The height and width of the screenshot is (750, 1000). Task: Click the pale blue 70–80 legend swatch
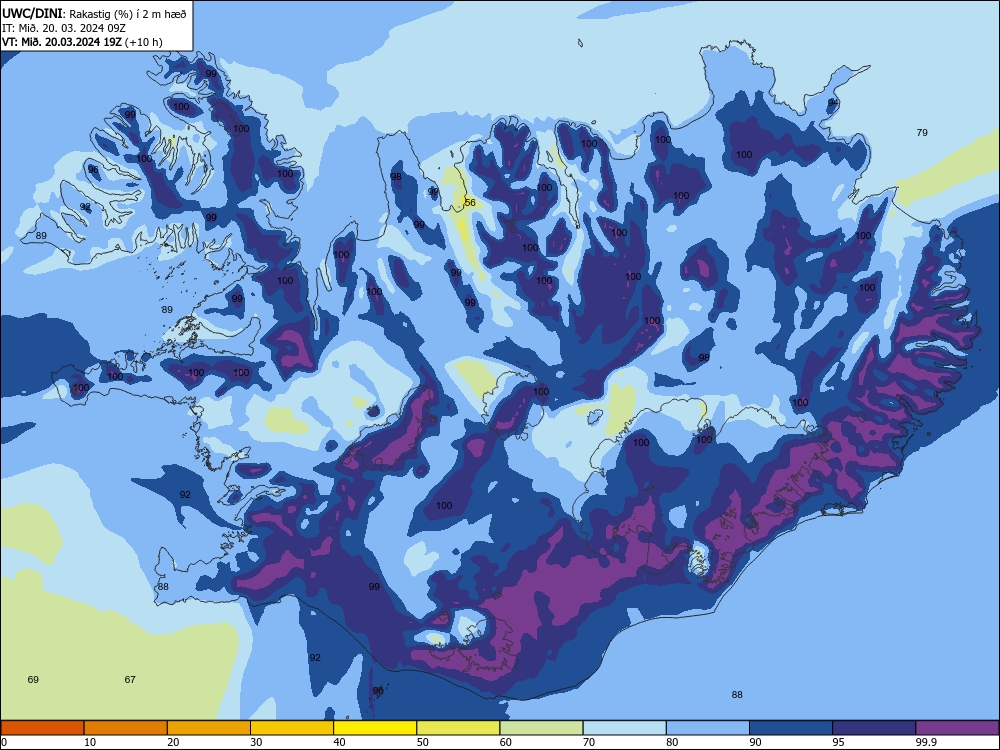[624, 728]
